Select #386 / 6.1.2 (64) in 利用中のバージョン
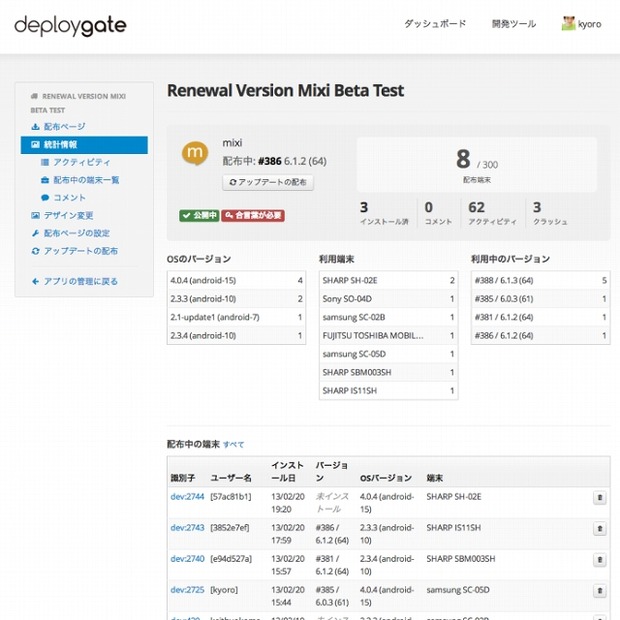This screenshot has width=620, height=620. 541,336
